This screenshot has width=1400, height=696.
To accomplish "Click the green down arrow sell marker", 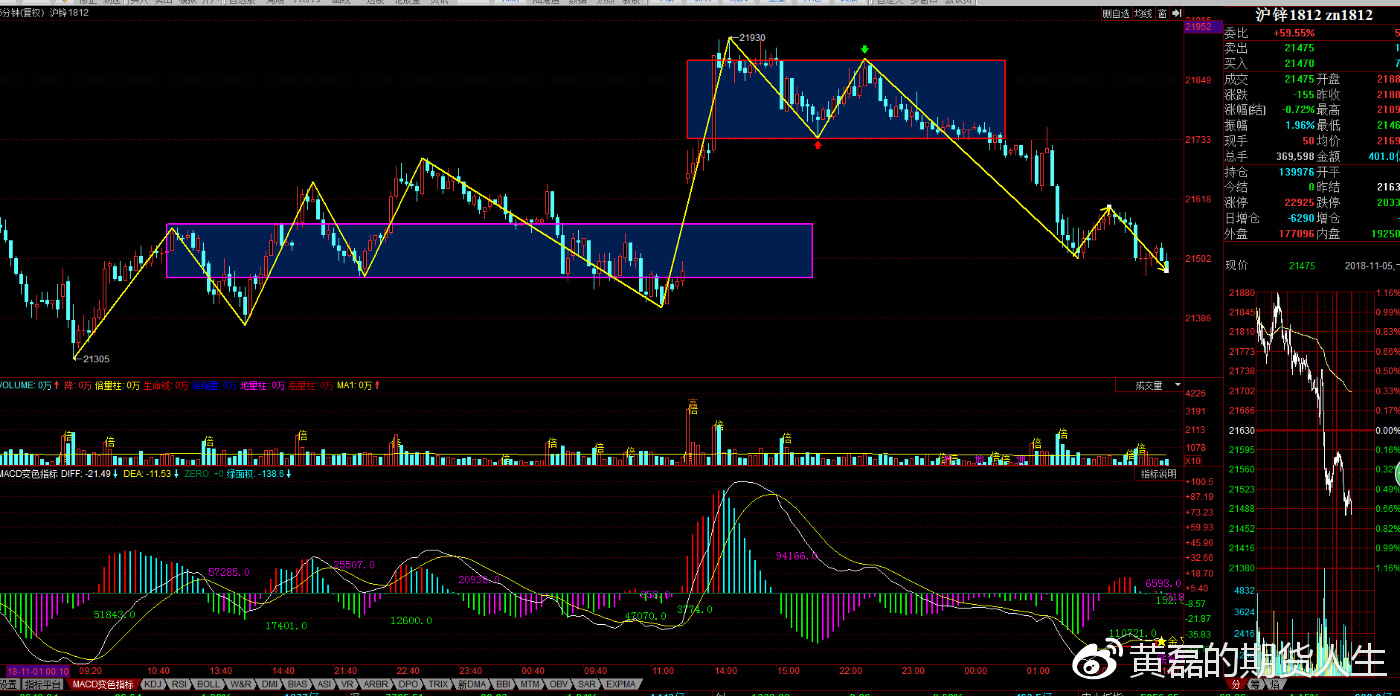I will coord(865,49).
